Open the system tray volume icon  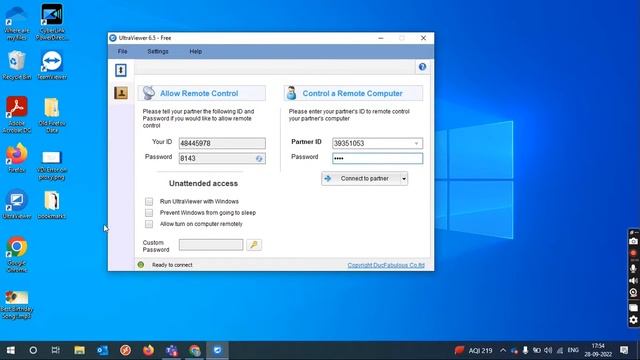pos(548,350)
